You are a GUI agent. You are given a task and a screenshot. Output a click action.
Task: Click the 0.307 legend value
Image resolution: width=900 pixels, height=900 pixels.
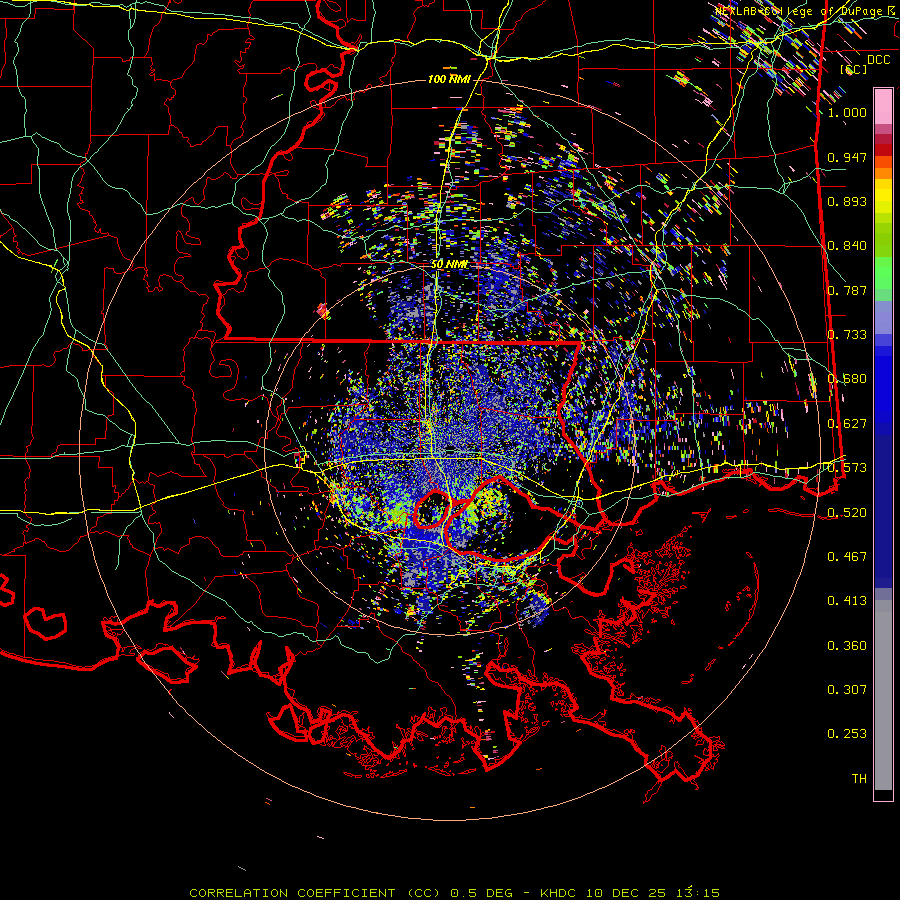[x=847, y=690]
